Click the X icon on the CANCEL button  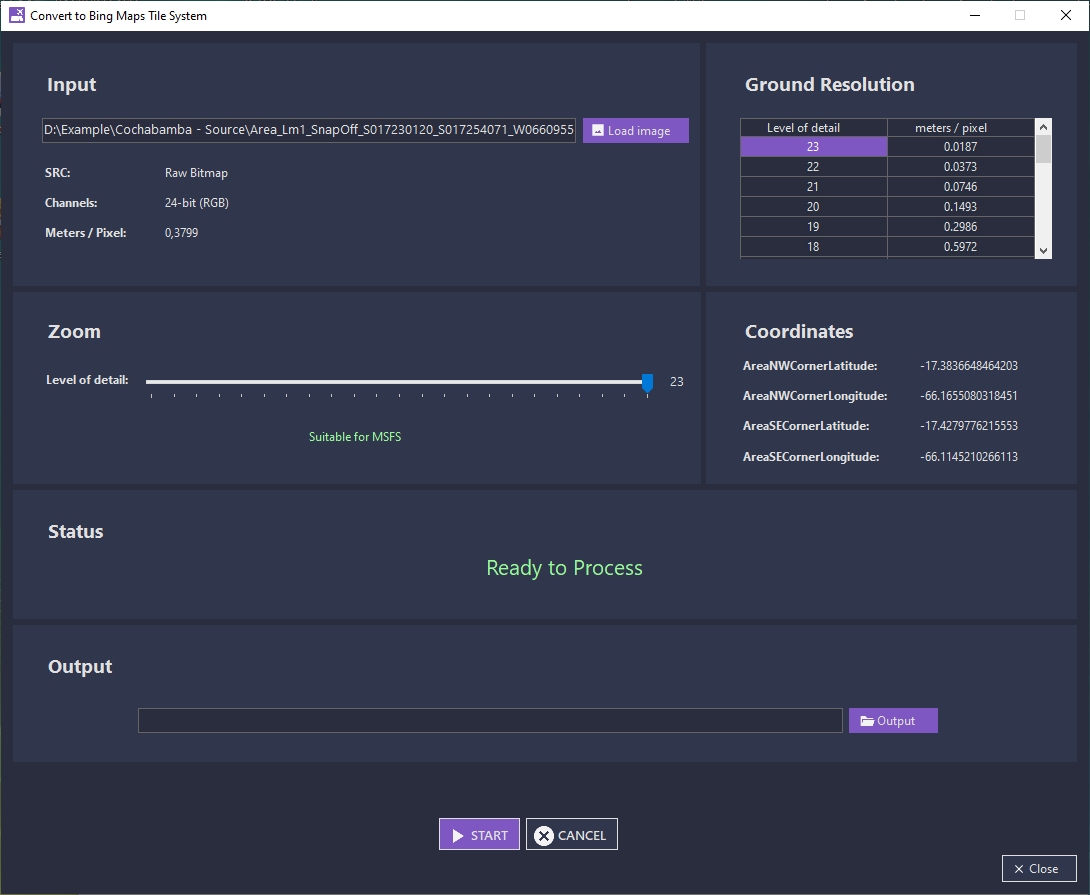pyautogui.click(x=544, y=835)
